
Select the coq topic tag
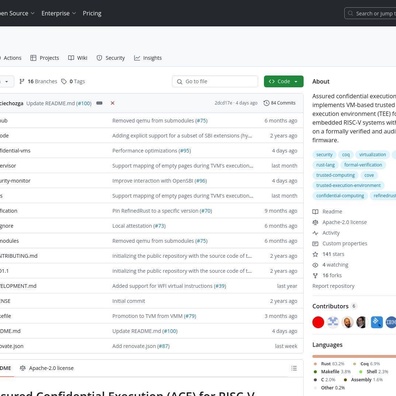point(346,155)
